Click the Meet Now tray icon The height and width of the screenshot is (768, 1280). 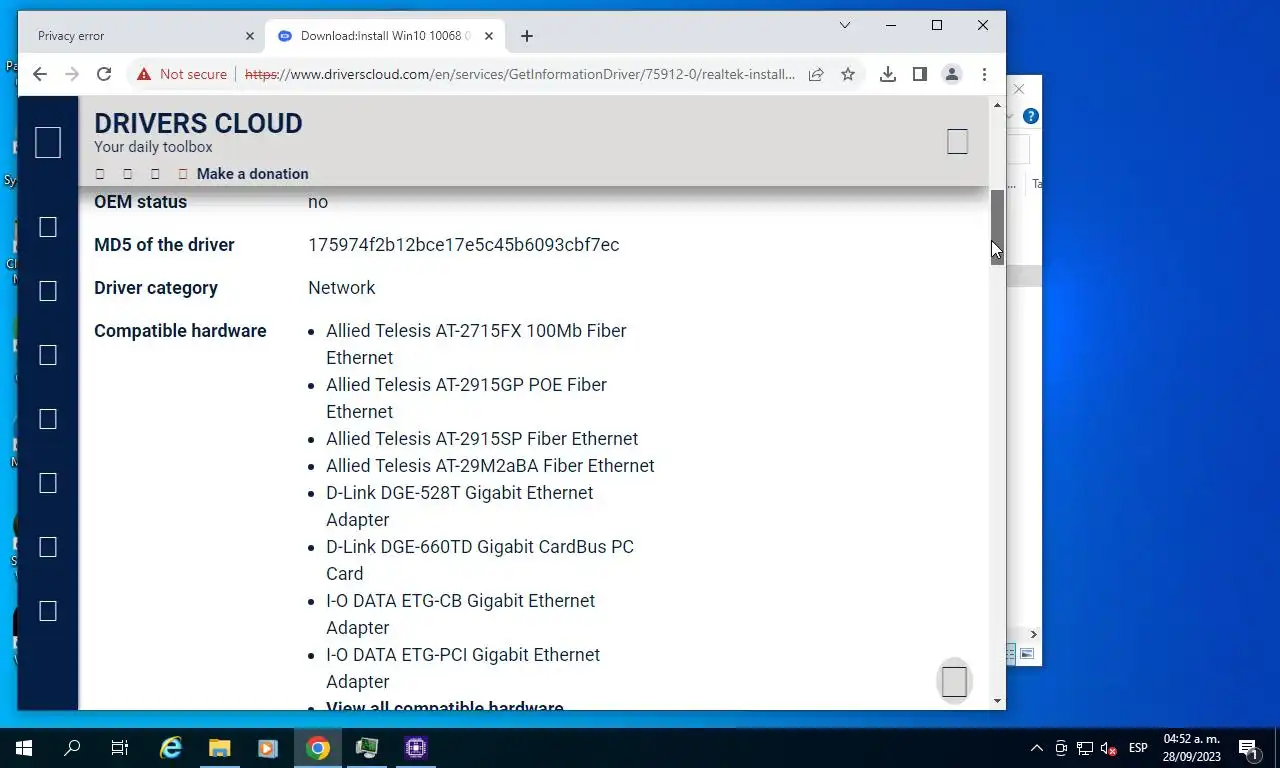click(1061, 748)
